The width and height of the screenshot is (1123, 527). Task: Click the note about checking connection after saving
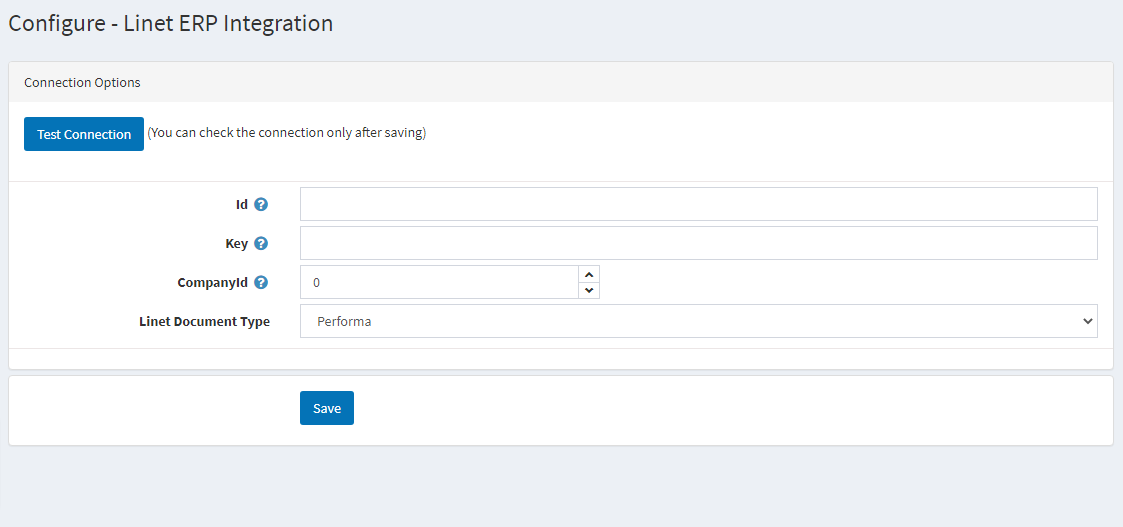click(286, 133)
